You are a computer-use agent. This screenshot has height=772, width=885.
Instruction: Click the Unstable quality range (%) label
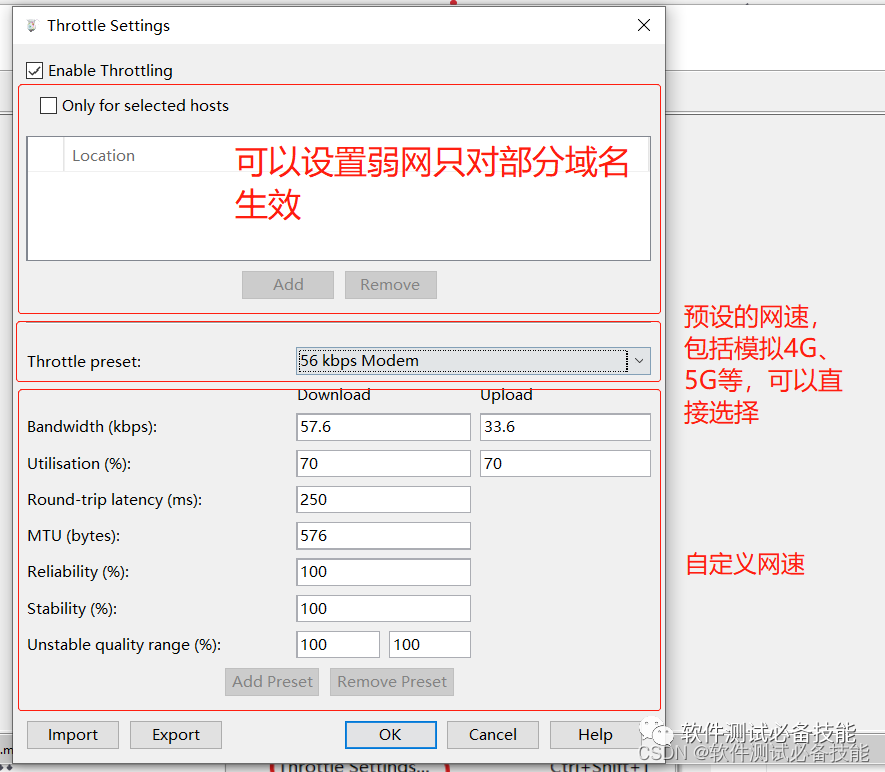(124, 644)
